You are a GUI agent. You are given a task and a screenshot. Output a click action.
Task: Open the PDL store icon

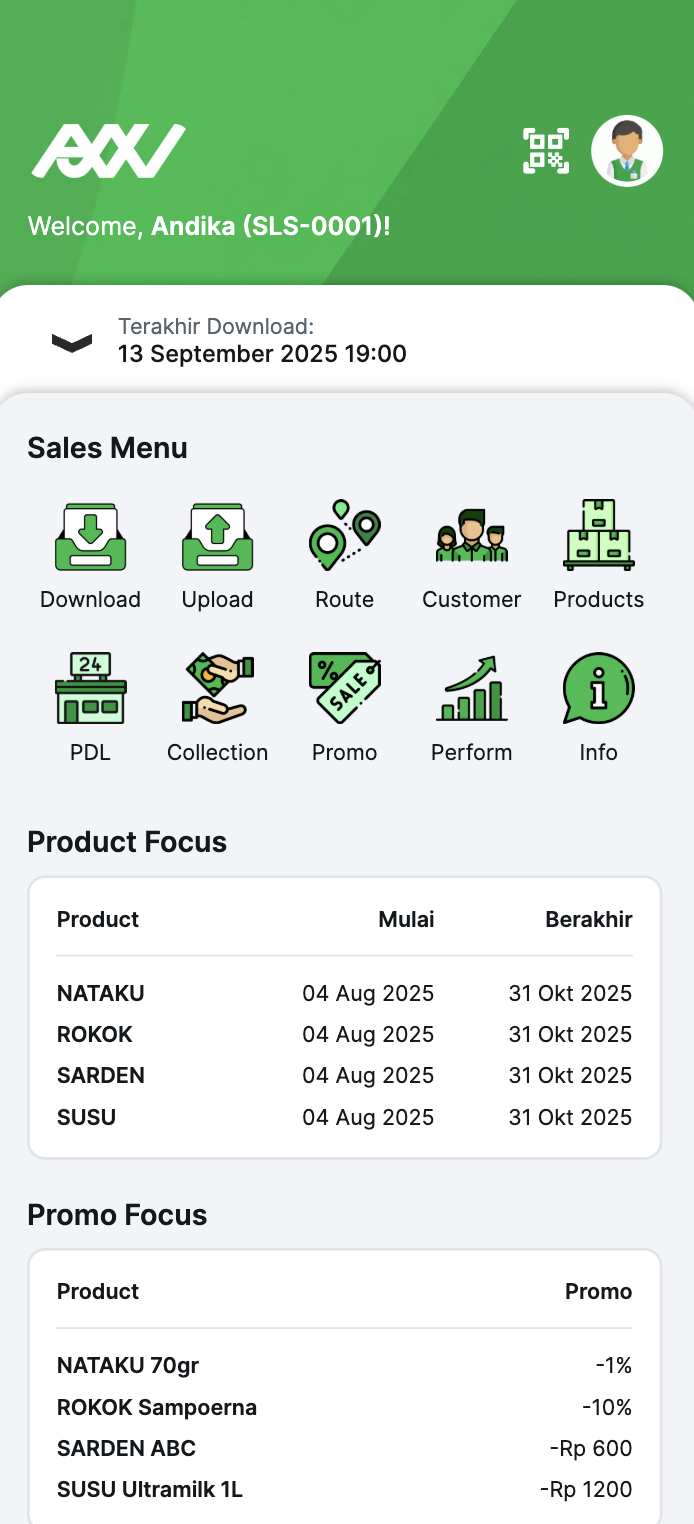[90, 689]
